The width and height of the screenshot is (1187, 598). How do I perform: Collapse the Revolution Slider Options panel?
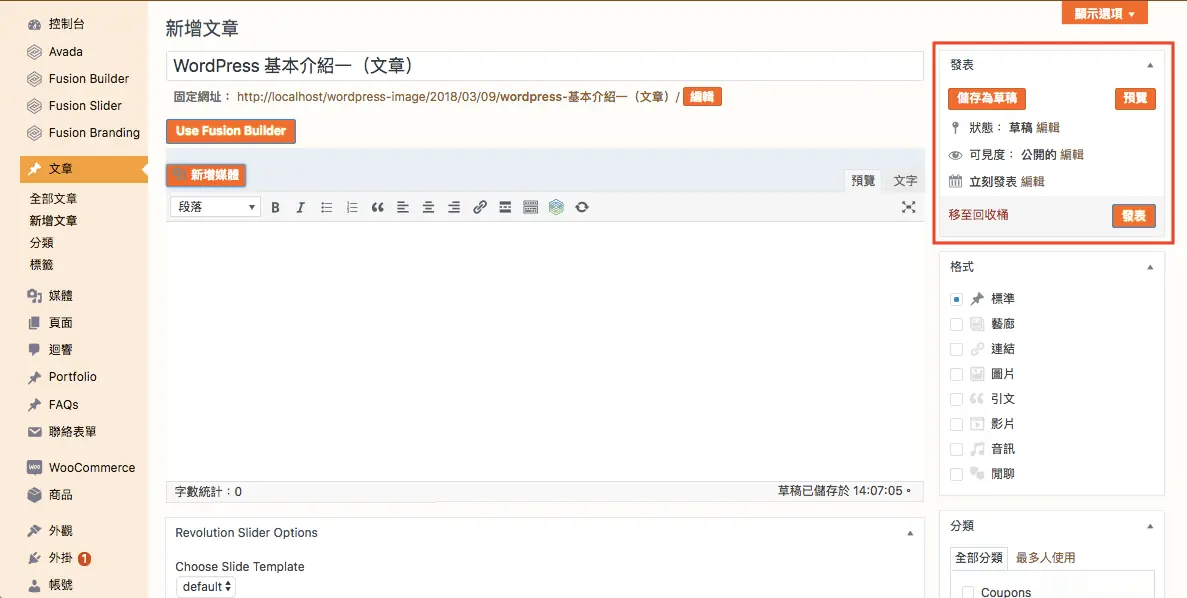point(910,534)
